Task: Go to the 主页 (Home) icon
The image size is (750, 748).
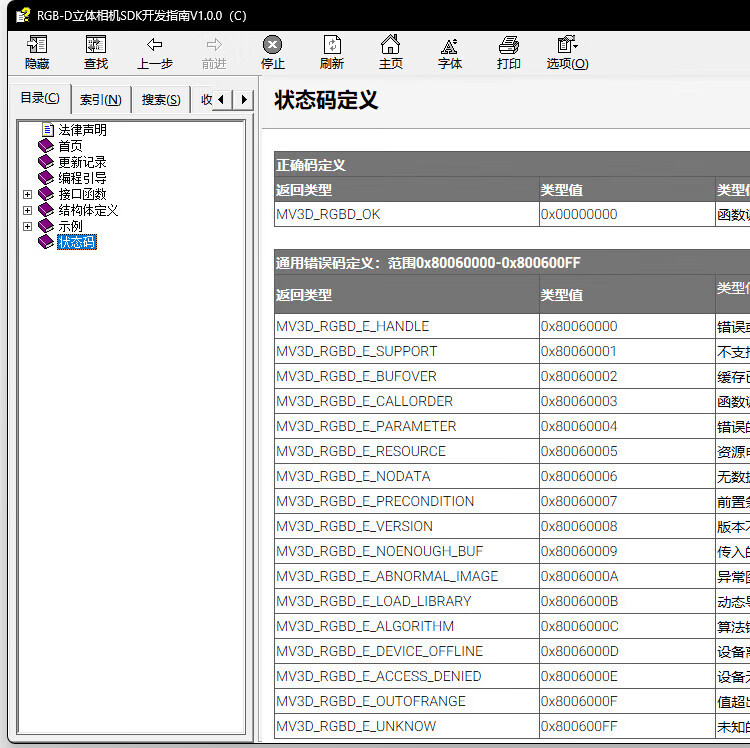Action: pos(390,46)
